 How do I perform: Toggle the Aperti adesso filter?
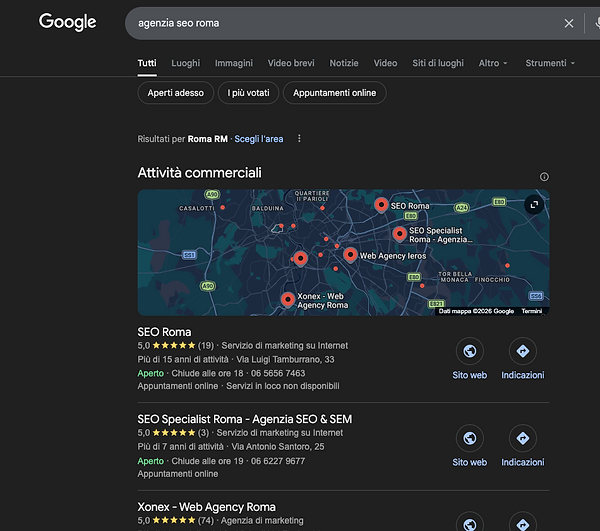pos(175,93)
